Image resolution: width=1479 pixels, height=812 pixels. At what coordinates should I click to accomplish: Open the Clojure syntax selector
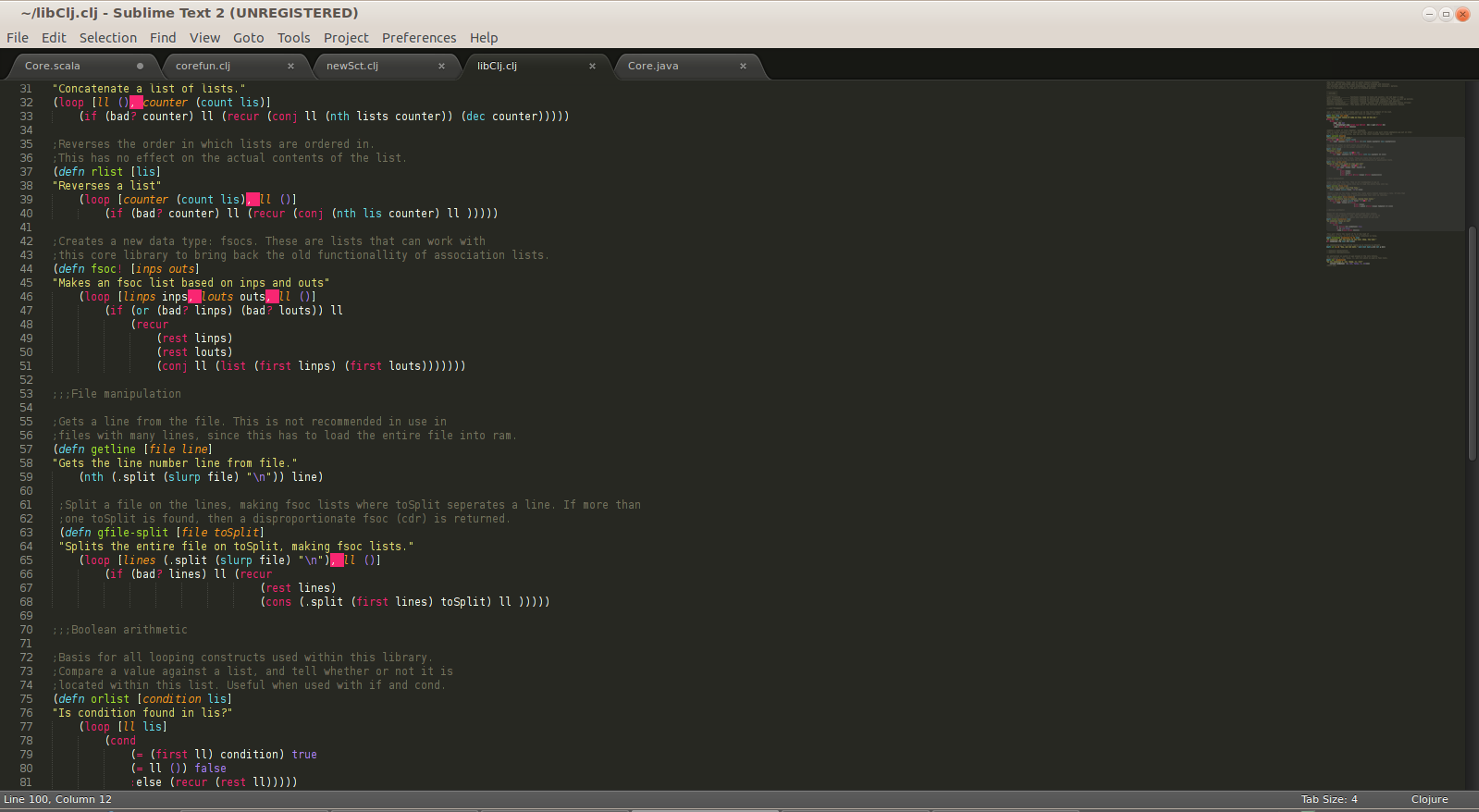tap(1429, 799)
